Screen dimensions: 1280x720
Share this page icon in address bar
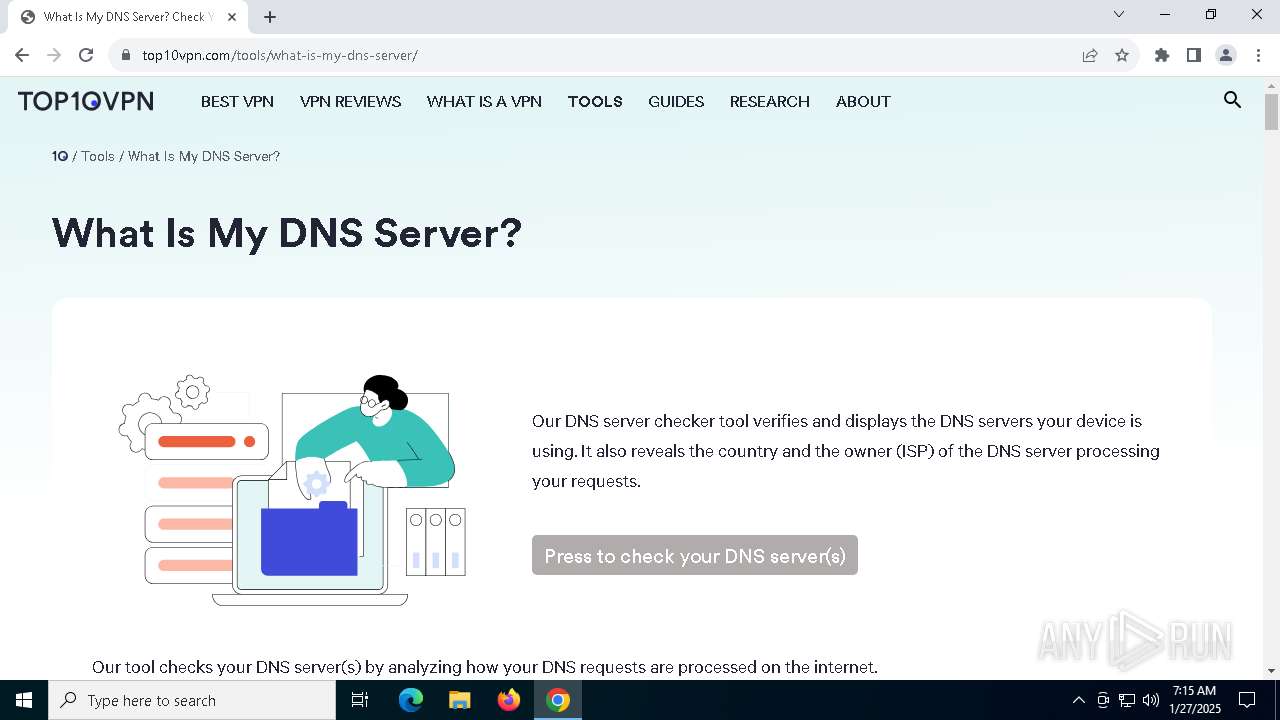[1090, 55]
